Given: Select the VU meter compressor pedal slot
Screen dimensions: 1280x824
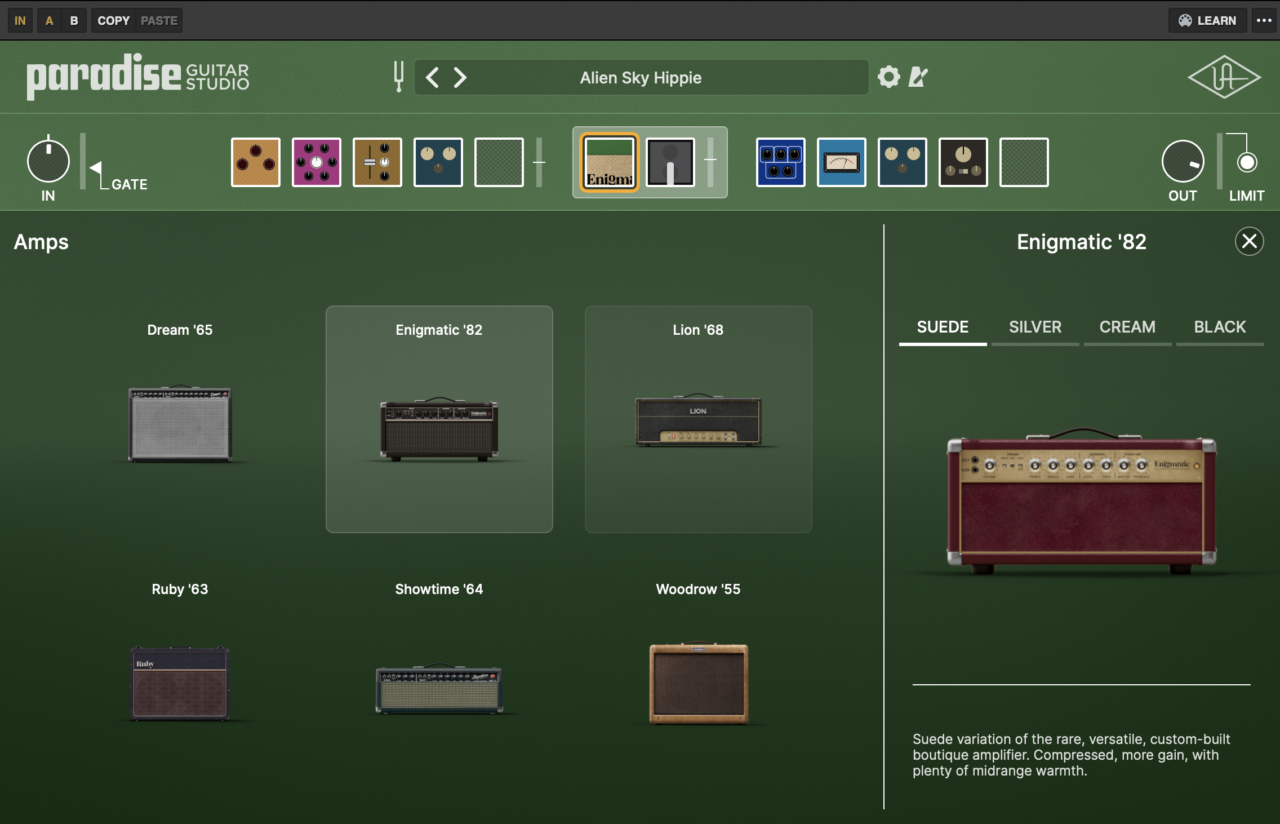Looking at the screenshot, I should [x=842, y=162].
